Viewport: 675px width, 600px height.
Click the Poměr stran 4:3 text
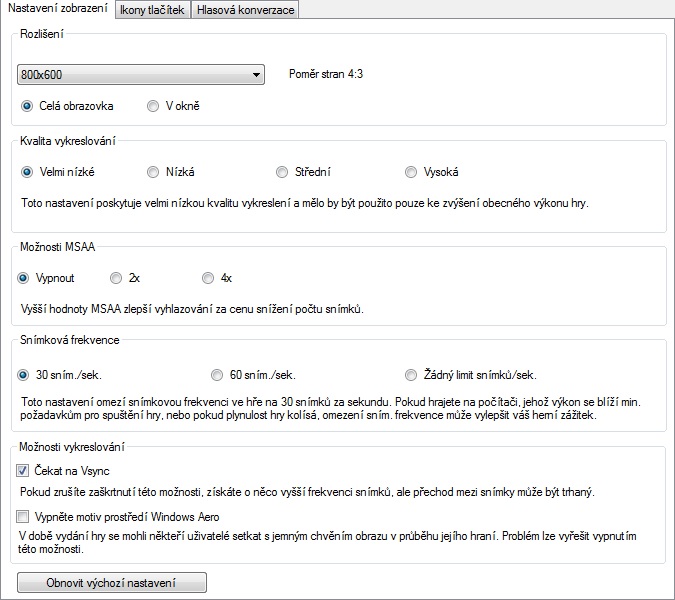click(326, 74)
